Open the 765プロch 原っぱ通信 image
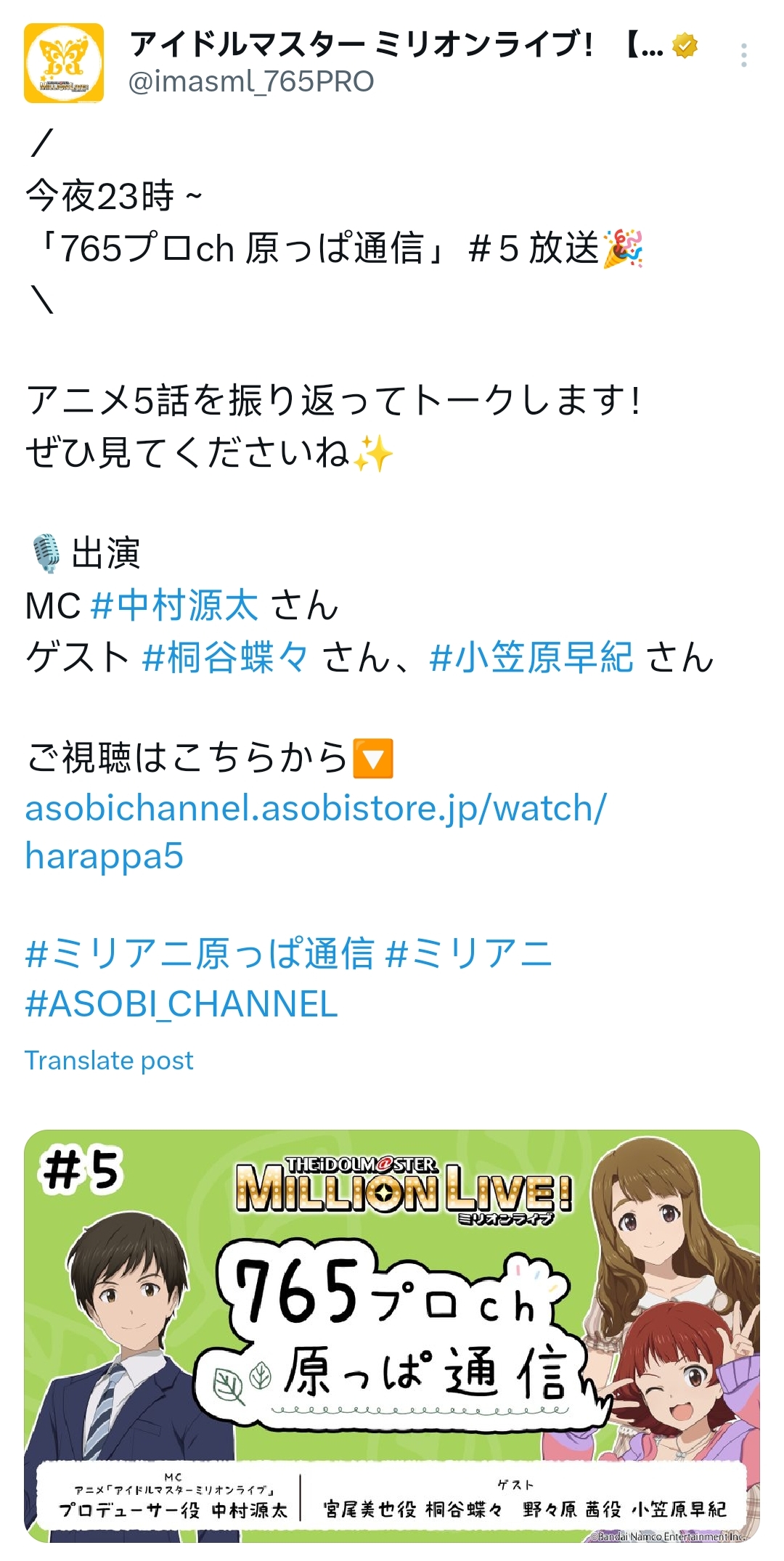 [x=392, y=1336]
